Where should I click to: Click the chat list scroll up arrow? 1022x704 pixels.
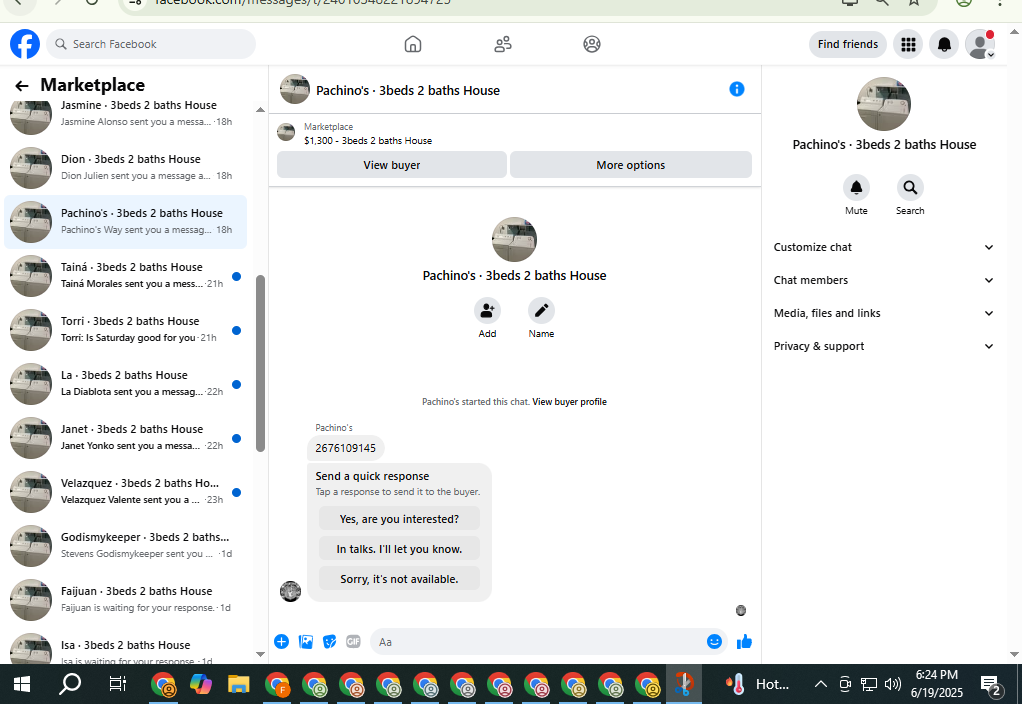260,110
